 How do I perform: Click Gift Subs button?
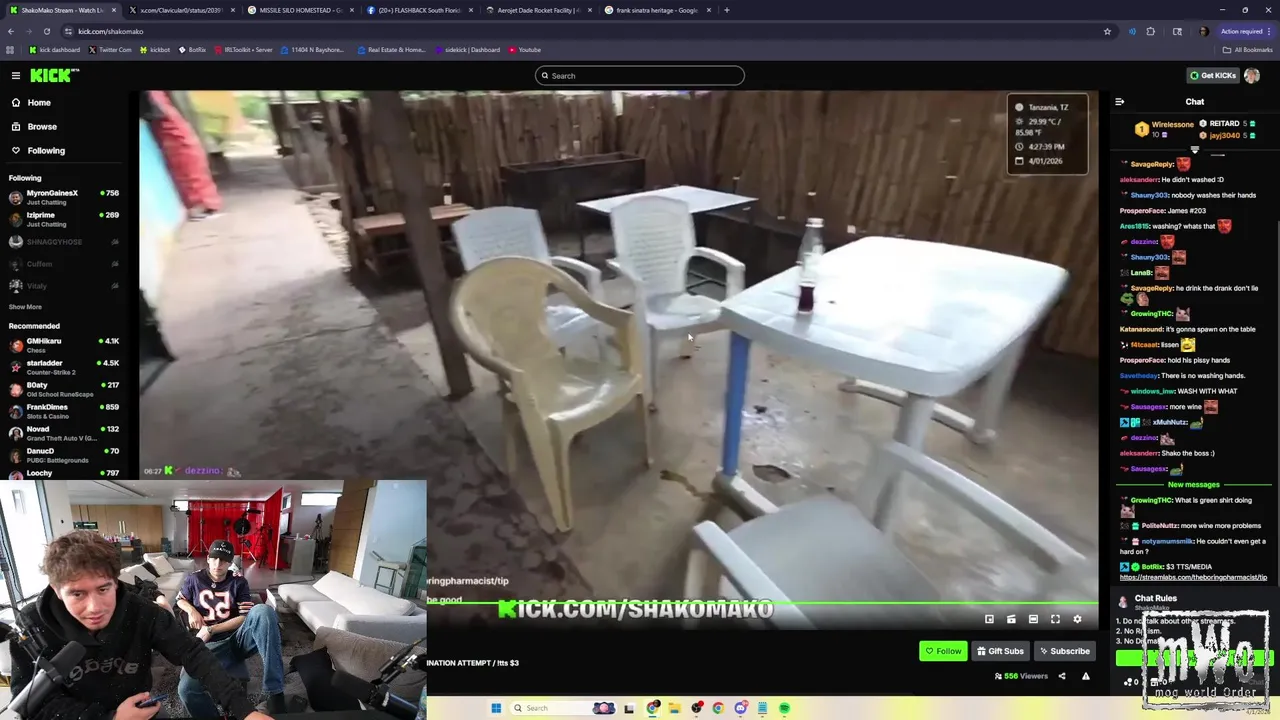1000,651
